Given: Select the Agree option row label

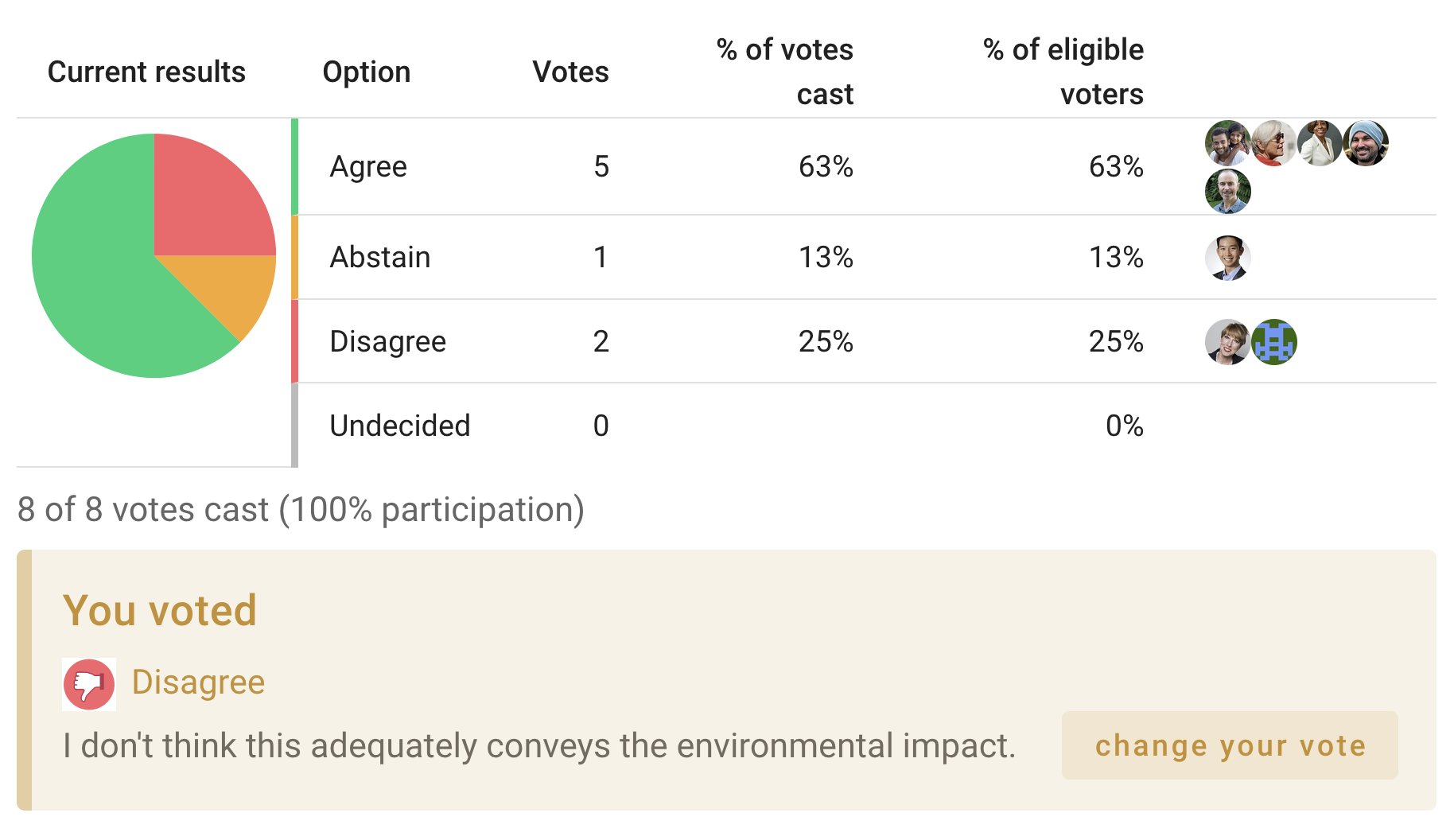Looking at the screenshot, I should (x=368, y=167).
